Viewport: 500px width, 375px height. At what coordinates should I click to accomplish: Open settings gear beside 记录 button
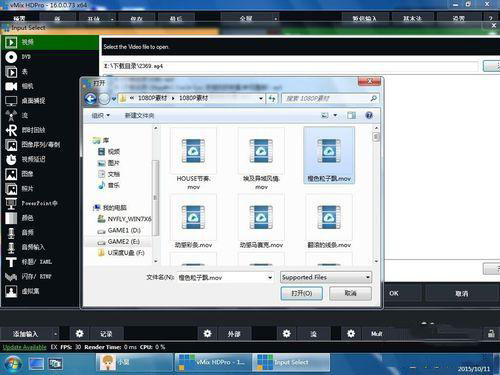click(79, 334)
